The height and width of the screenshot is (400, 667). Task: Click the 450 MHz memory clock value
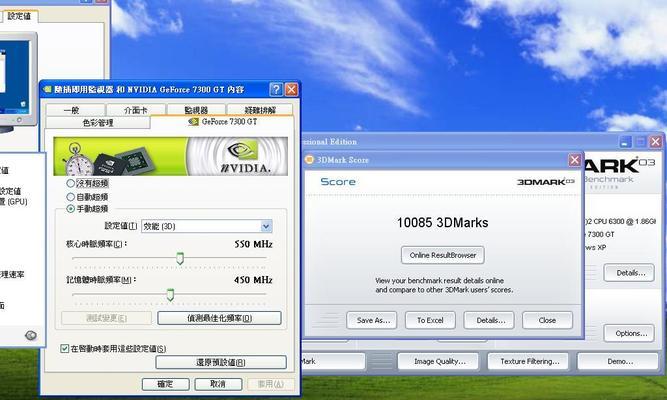(253, 280)
